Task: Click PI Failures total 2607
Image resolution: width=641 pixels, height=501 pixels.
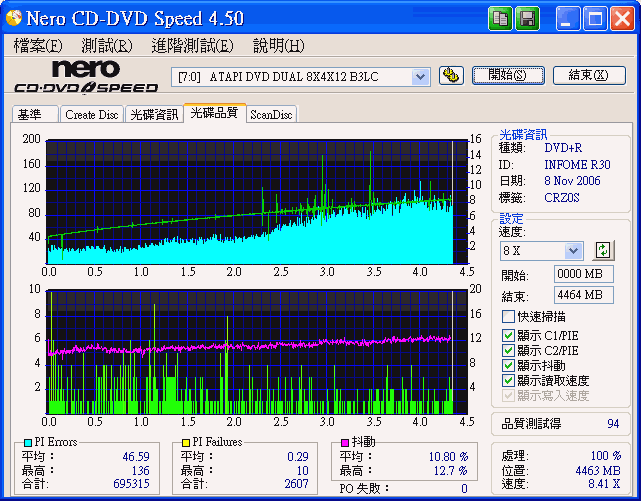Action: (296, 484)
